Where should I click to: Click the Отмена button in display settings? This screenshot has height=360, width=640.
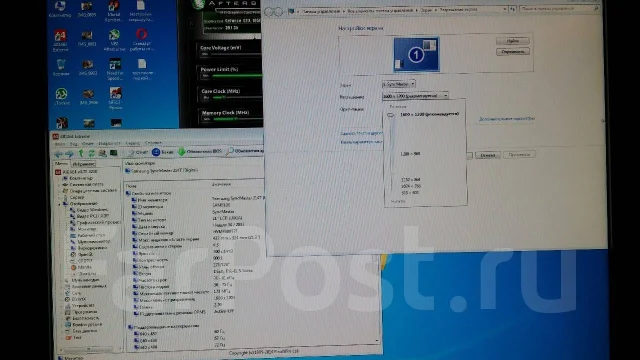point(487,155)
